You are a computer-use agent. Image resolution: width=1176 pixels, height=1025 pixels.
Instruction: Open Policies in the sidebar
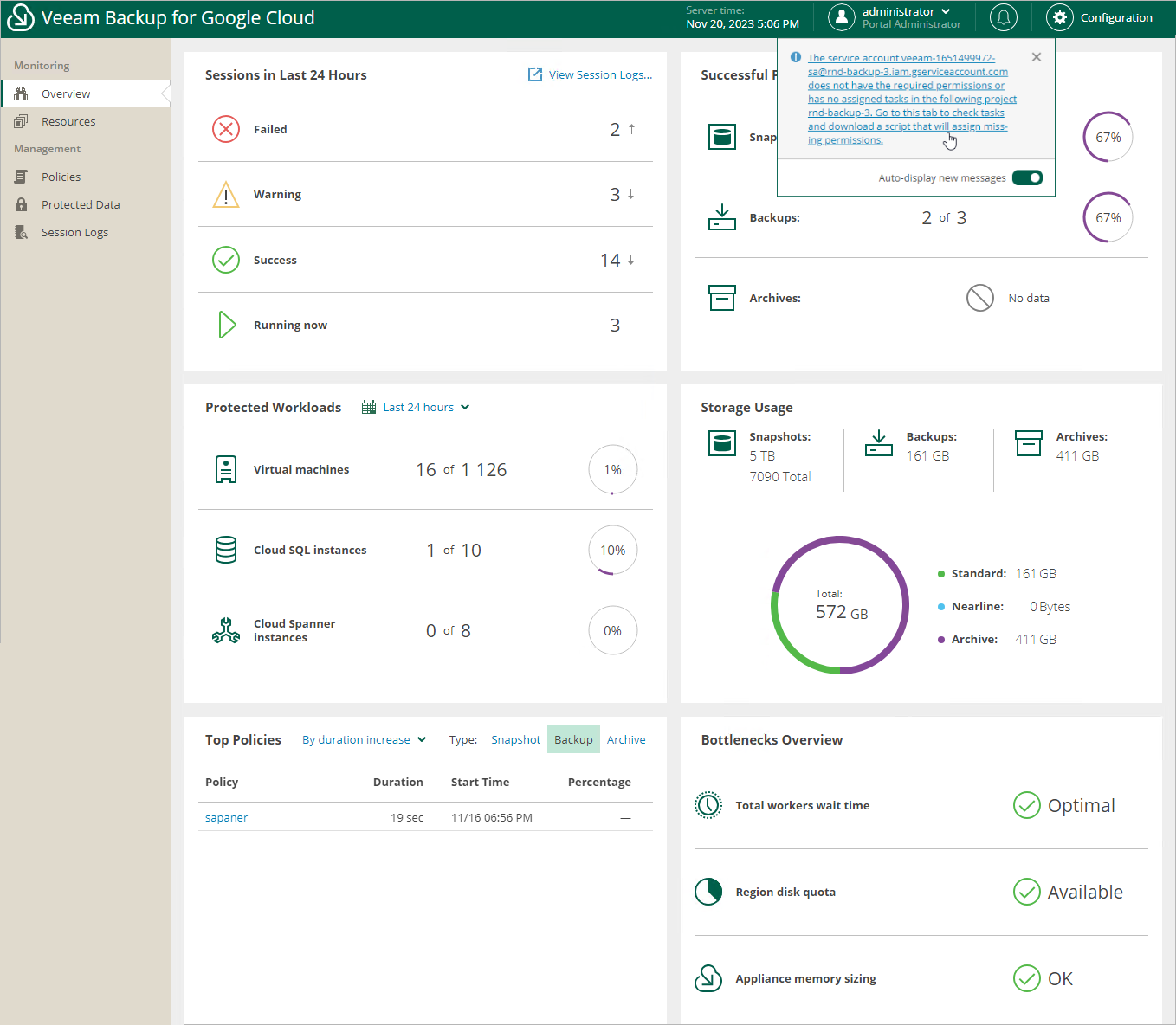tap(61, 177)
